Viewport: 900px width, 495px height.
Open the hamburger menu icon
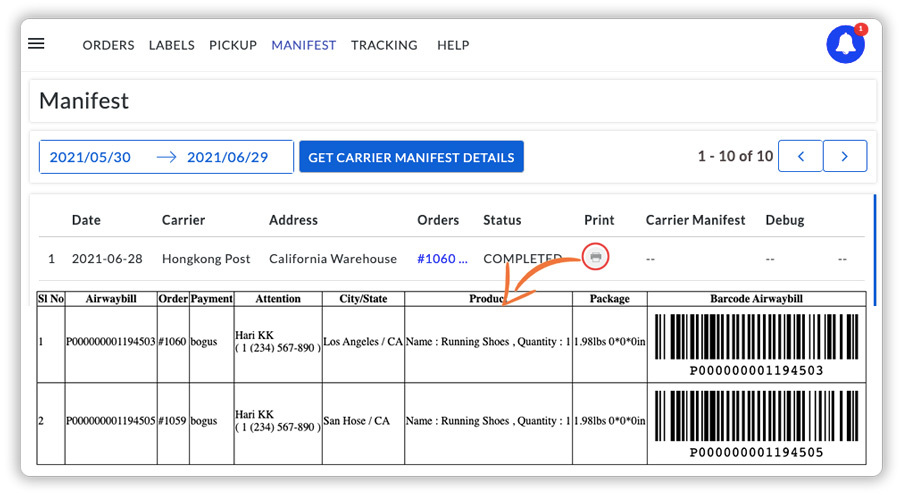click(36, 44)
